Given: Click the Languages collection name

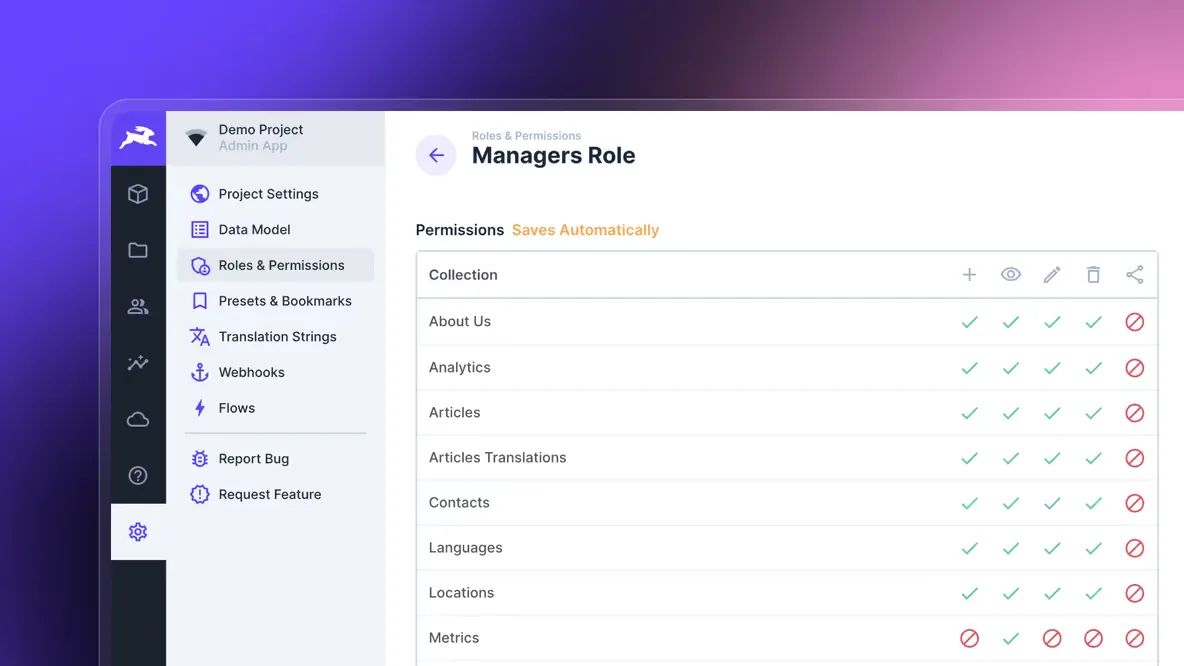Looking at the screenshot, I should pyautogui.click(x=465, y=548).
